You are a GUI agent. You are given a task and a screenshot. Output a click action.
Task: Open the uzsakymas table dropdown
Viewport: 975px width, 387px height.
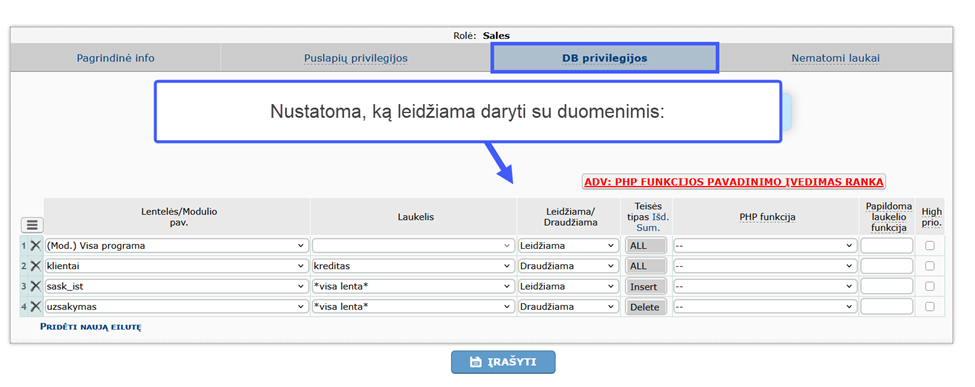coord(176,307)
